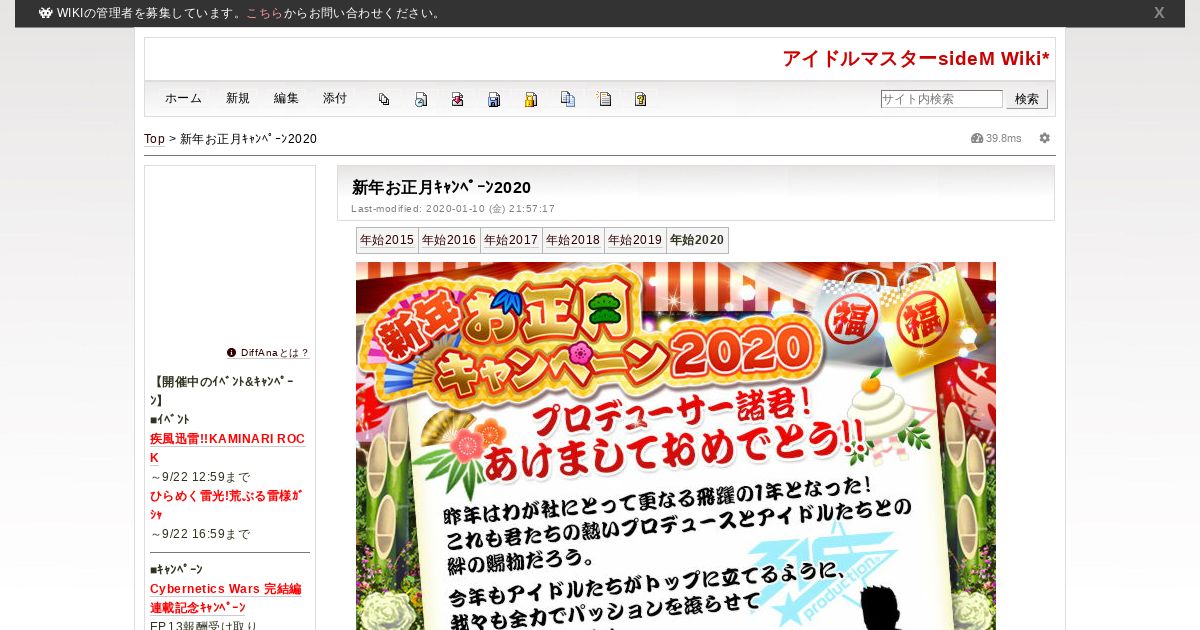Click the stacked pages duplicate icon
This screenshot has height=630, width=1200.
(x=384, y=99)
